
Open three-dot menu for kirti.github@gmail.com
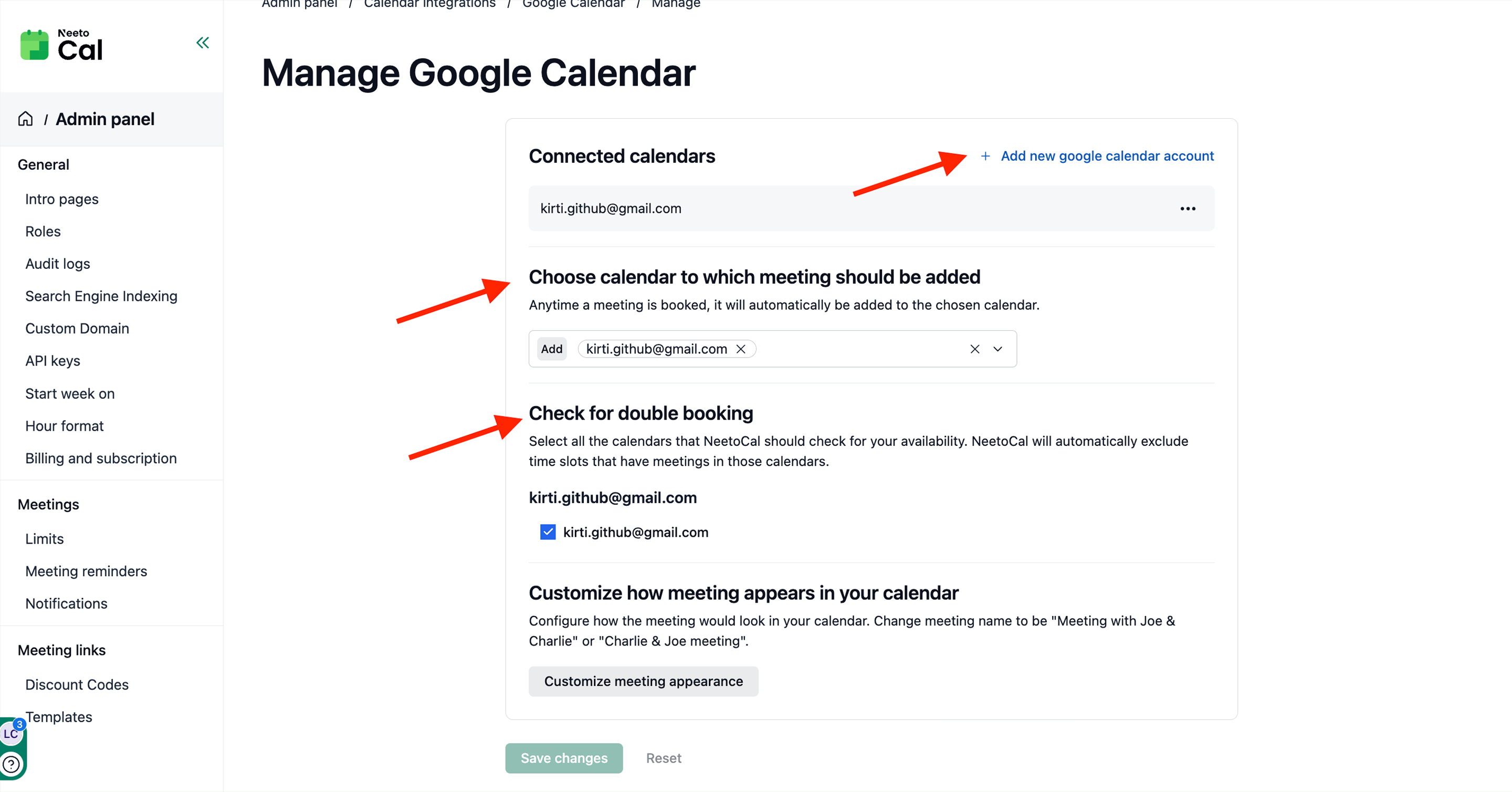(1188, 209)
